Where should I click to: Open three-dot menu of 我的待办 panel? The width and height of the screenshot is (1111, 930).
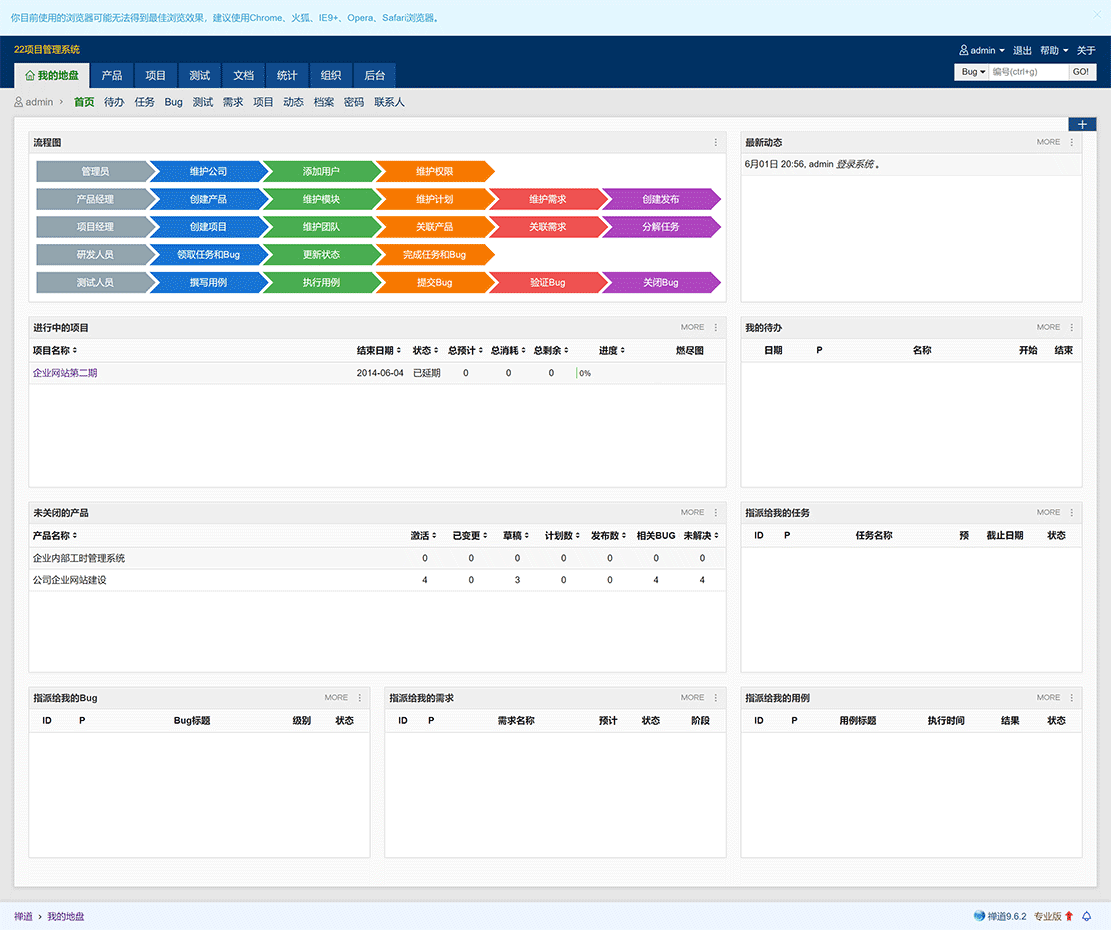(1071, 328)
